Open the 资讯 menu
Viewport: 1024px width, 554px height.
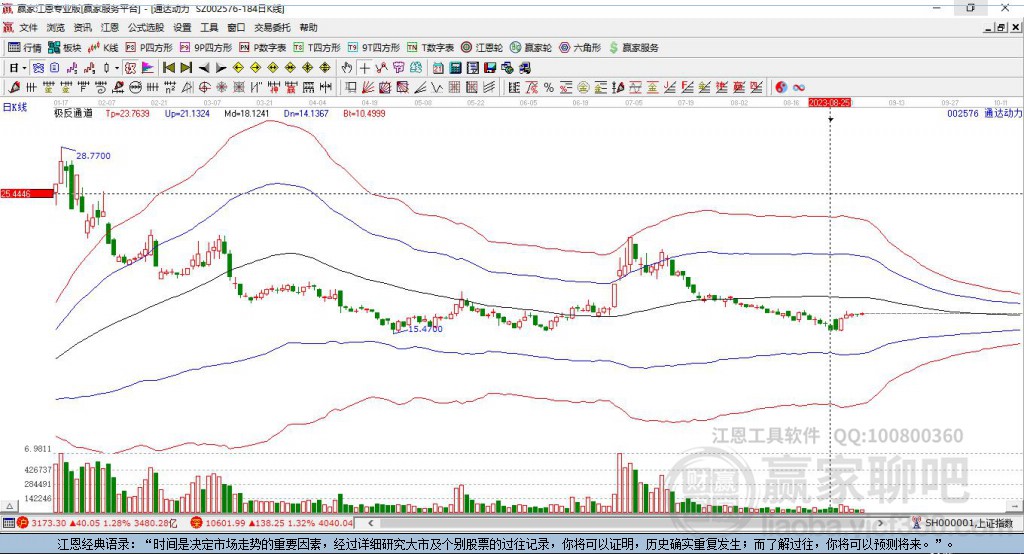pos(82,27)
